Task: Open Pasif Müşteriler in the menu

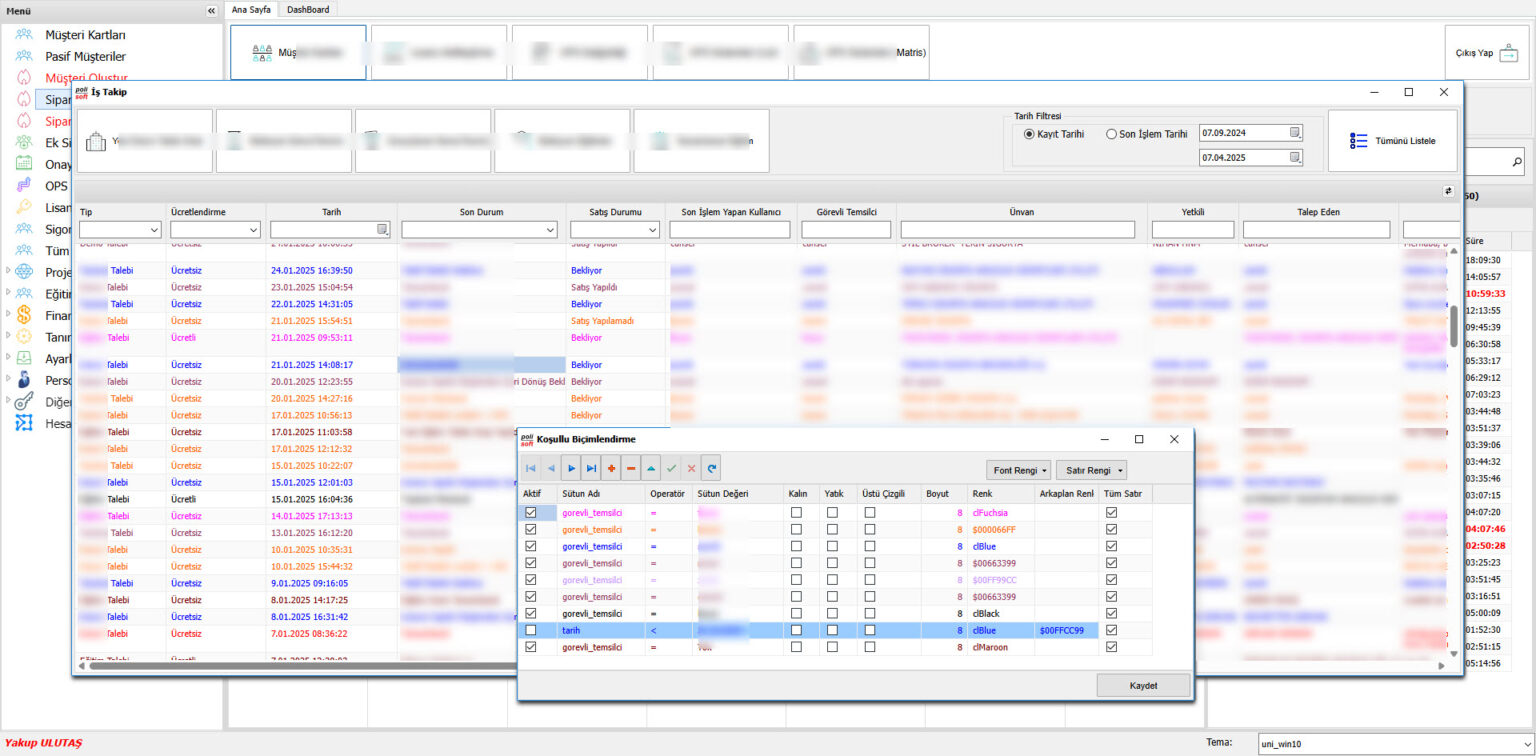Action: [85, 56]
